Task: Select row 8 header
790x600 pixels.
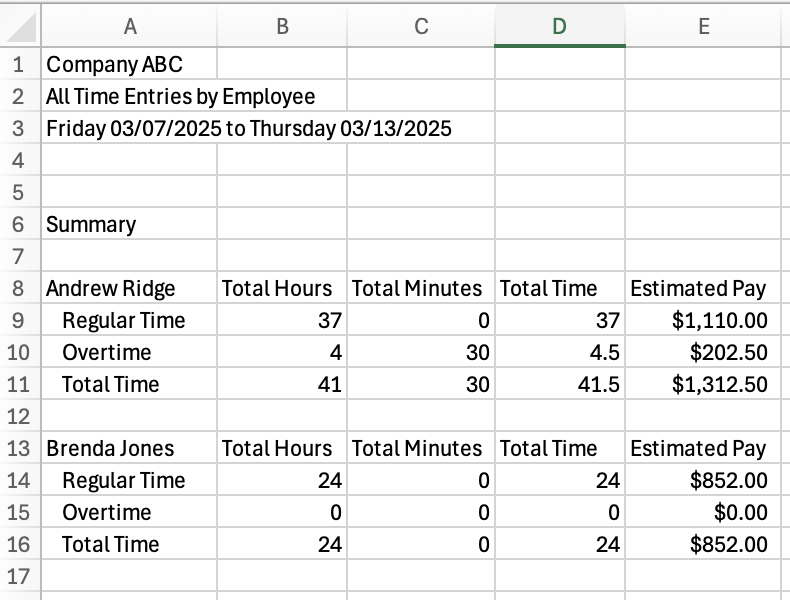Action: 20,289
